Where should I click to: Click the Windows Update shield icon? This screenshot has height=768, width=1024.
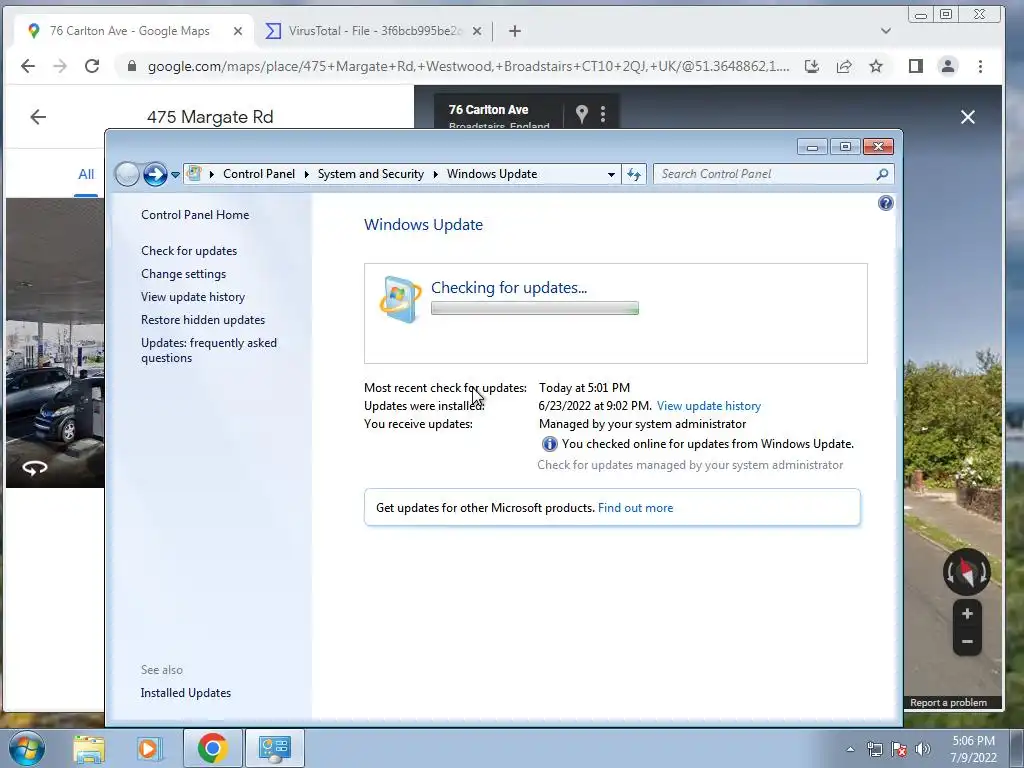tap(400, 299)
